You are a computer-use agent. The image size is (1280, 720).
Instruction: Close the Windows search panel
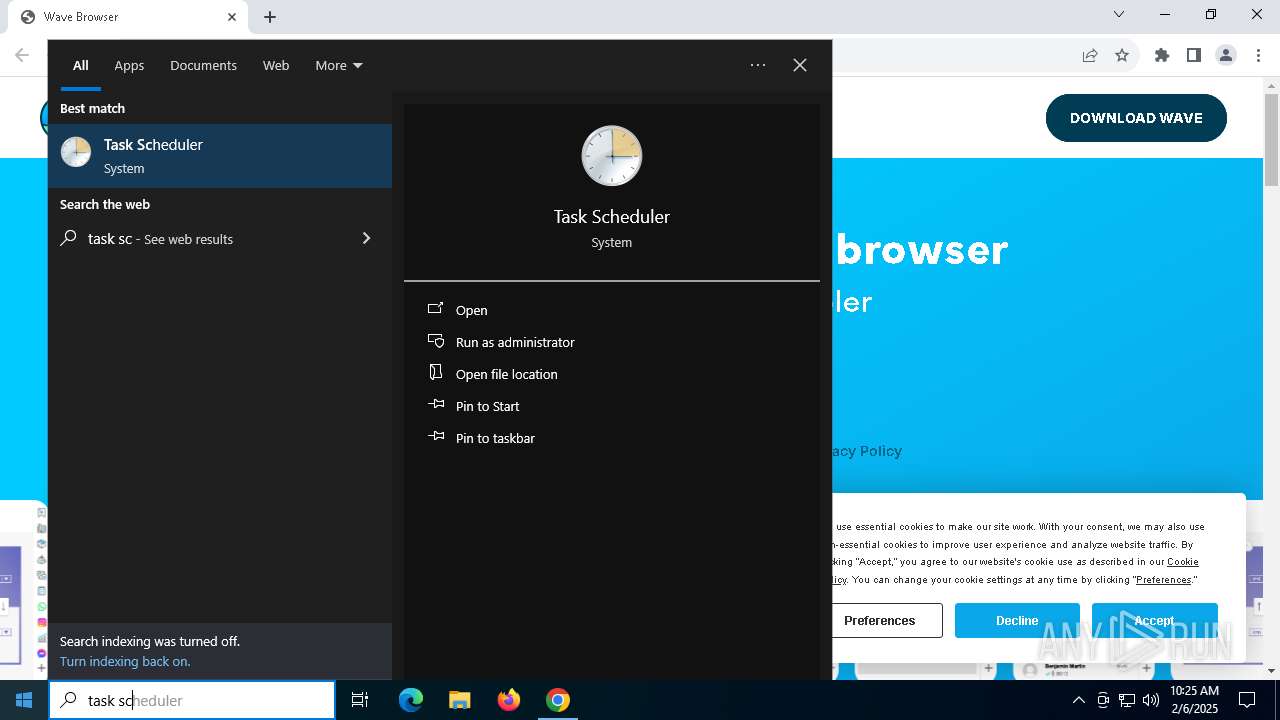pyautogui.click(x=800, y=65)
